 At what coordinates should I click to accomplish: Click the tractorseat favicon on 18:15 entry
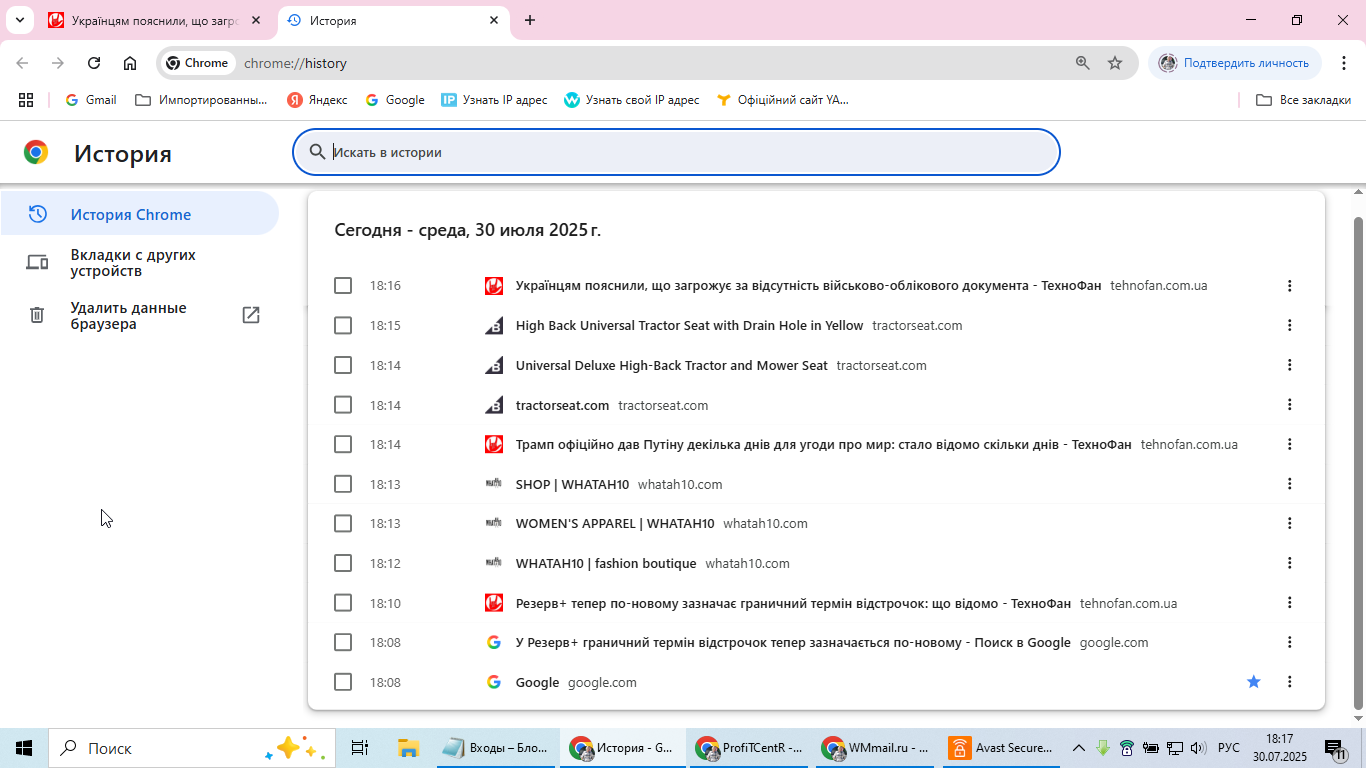494,325
